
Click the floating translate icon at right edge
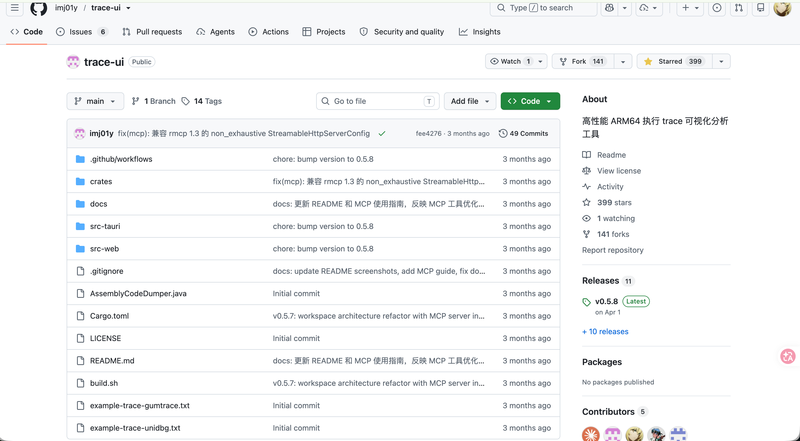(x=788, y=356)
